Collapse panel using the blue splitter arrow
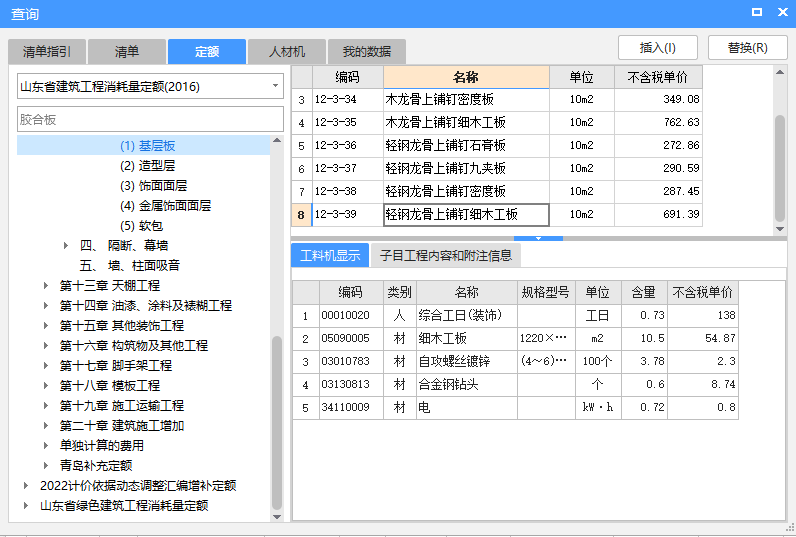Screen dimensions: 796x537 pos(538,238)
